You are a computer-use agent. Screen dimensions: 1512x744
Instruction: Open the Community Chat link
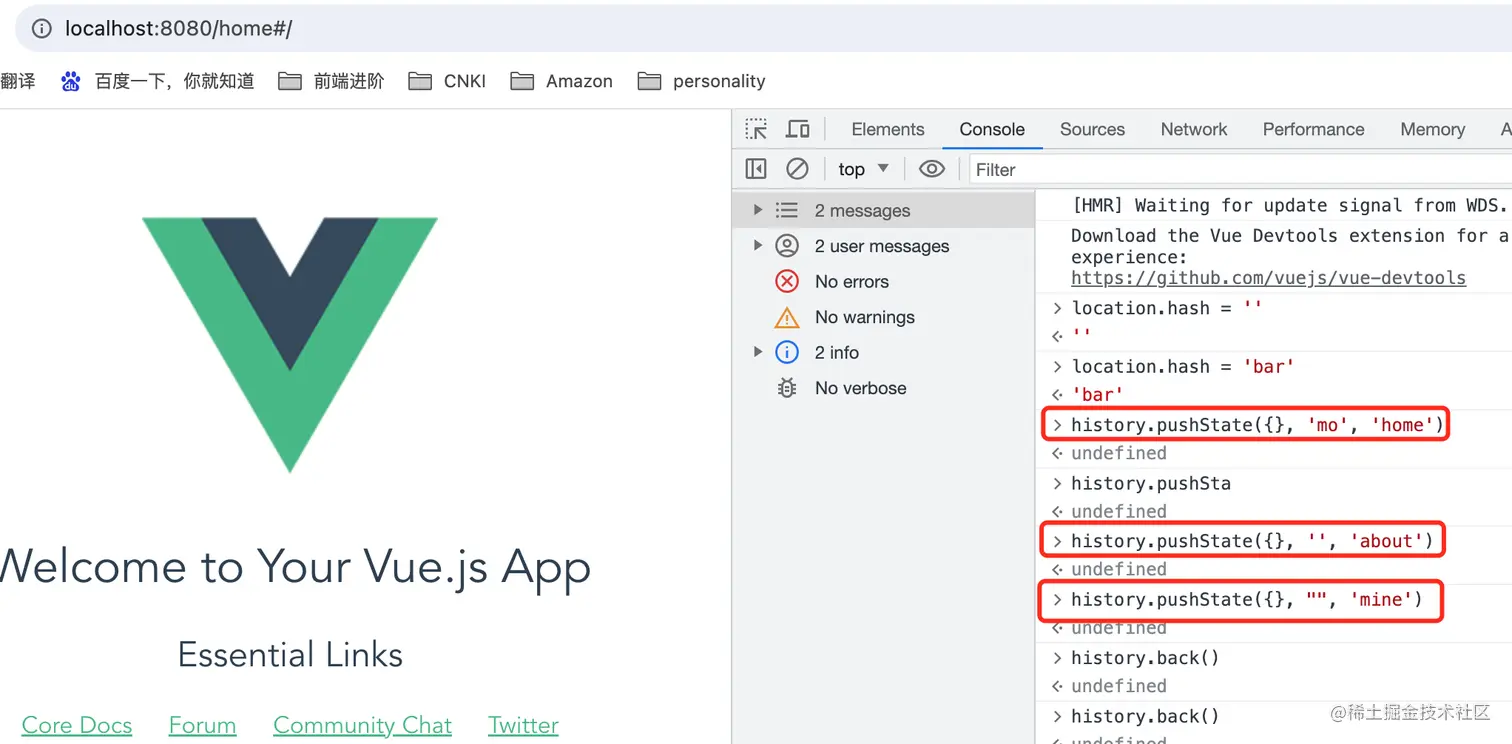(x=362, y=725)
